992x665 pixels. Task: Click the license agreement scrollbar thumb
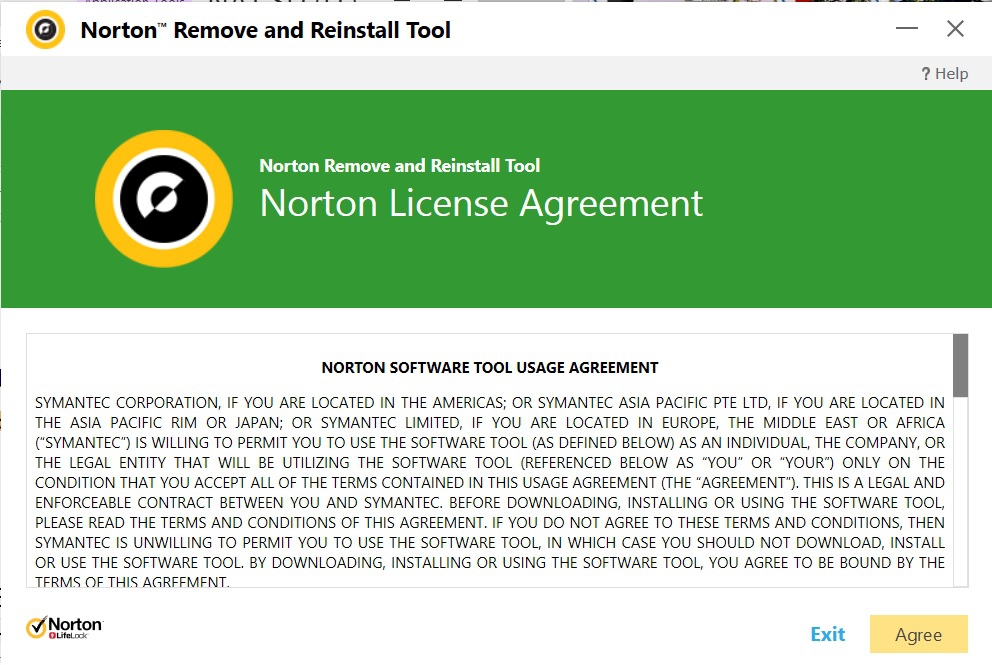(960, 365)
